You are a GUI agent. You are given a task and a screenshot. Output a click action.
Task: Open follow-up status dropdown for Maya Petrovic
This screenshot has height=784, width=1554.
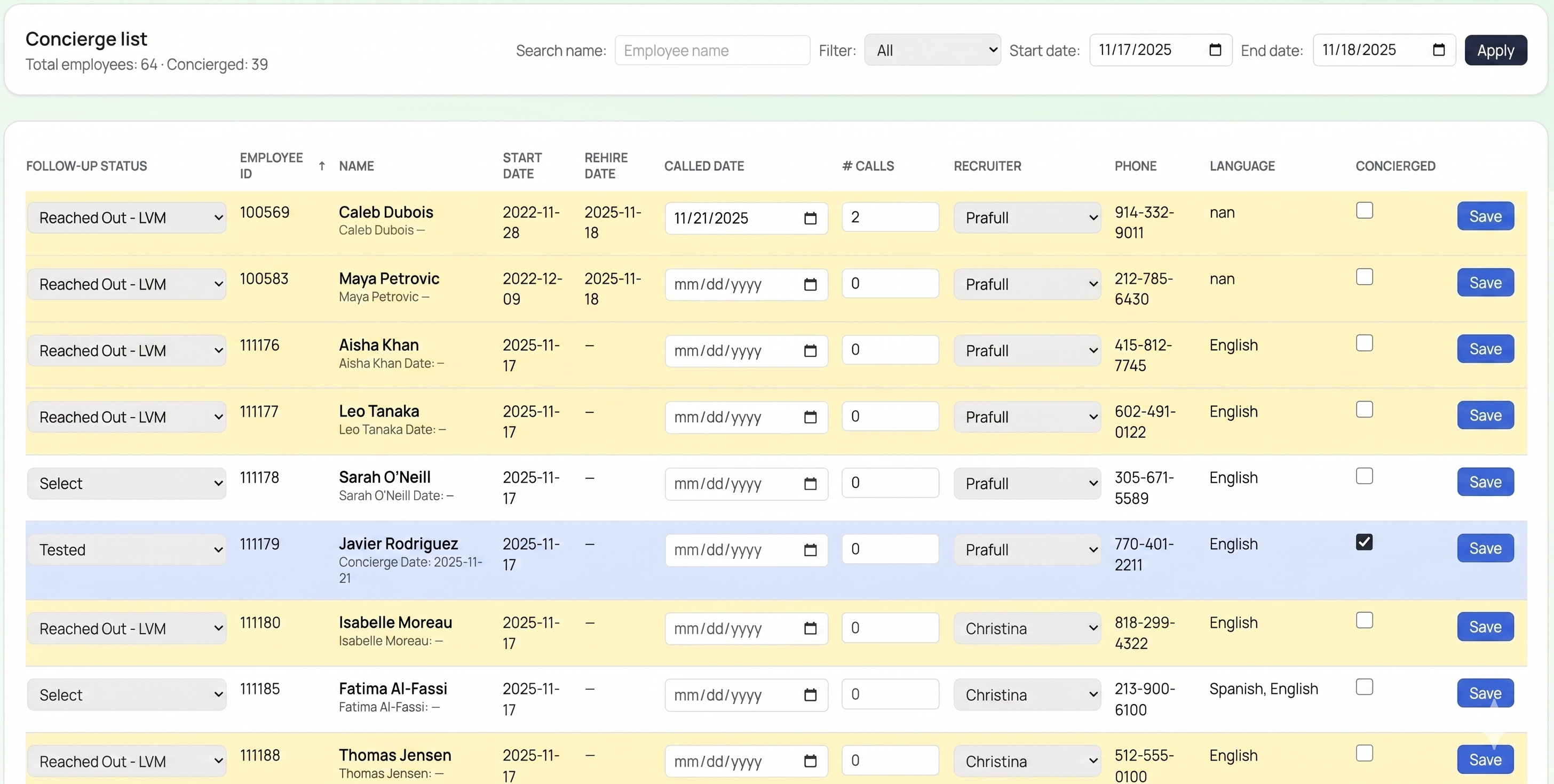click(126, 284)
